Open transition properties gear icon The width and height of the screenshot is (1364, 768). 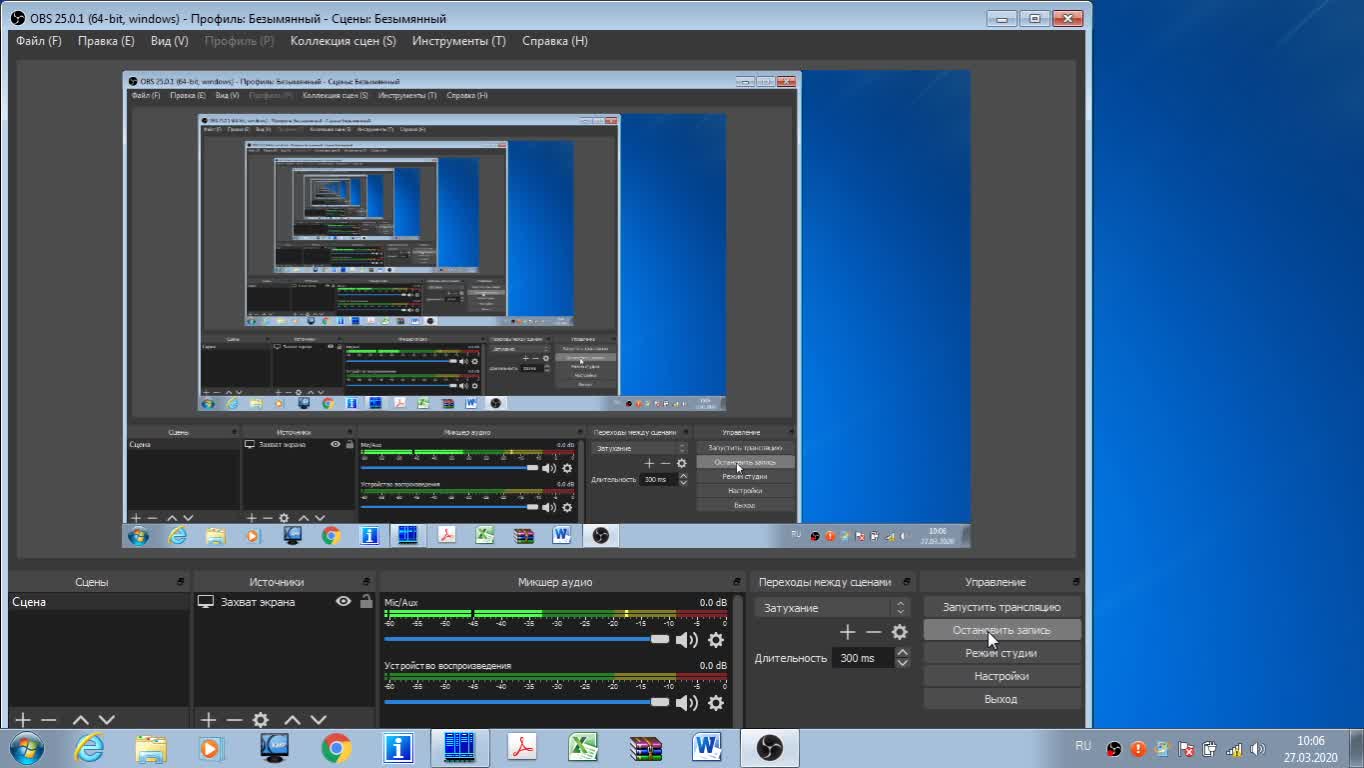click(899, 632)
